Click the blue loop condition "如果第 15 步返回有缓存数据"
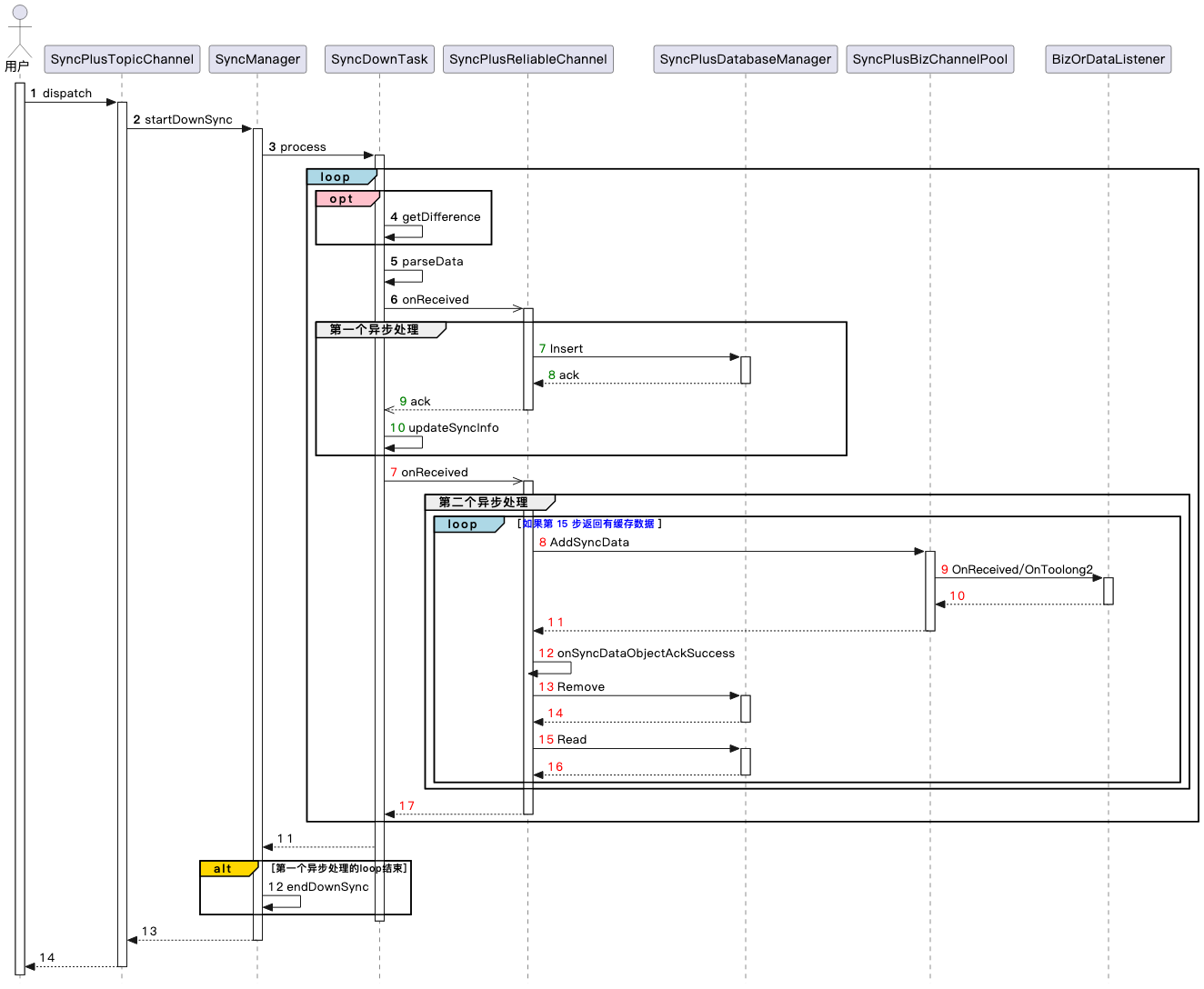 [588, 524]
